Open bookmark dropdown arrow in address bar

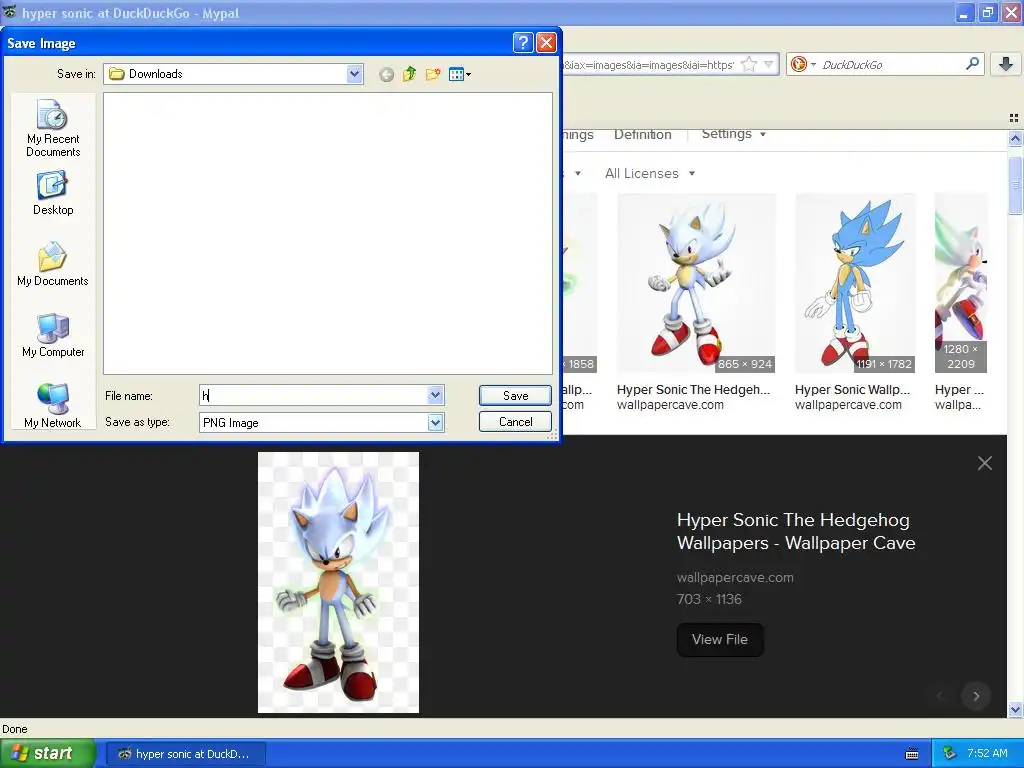coord(769,64)
